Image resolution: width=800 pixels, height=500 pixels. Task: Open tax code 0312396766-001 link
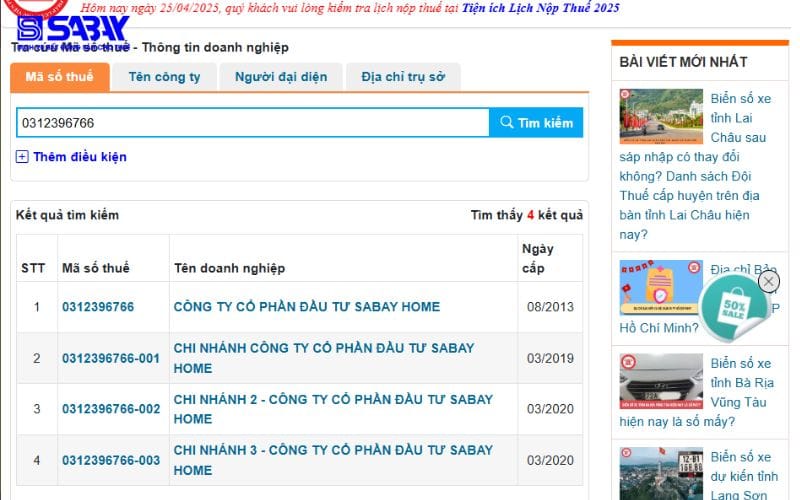click(x=111, y=358)
